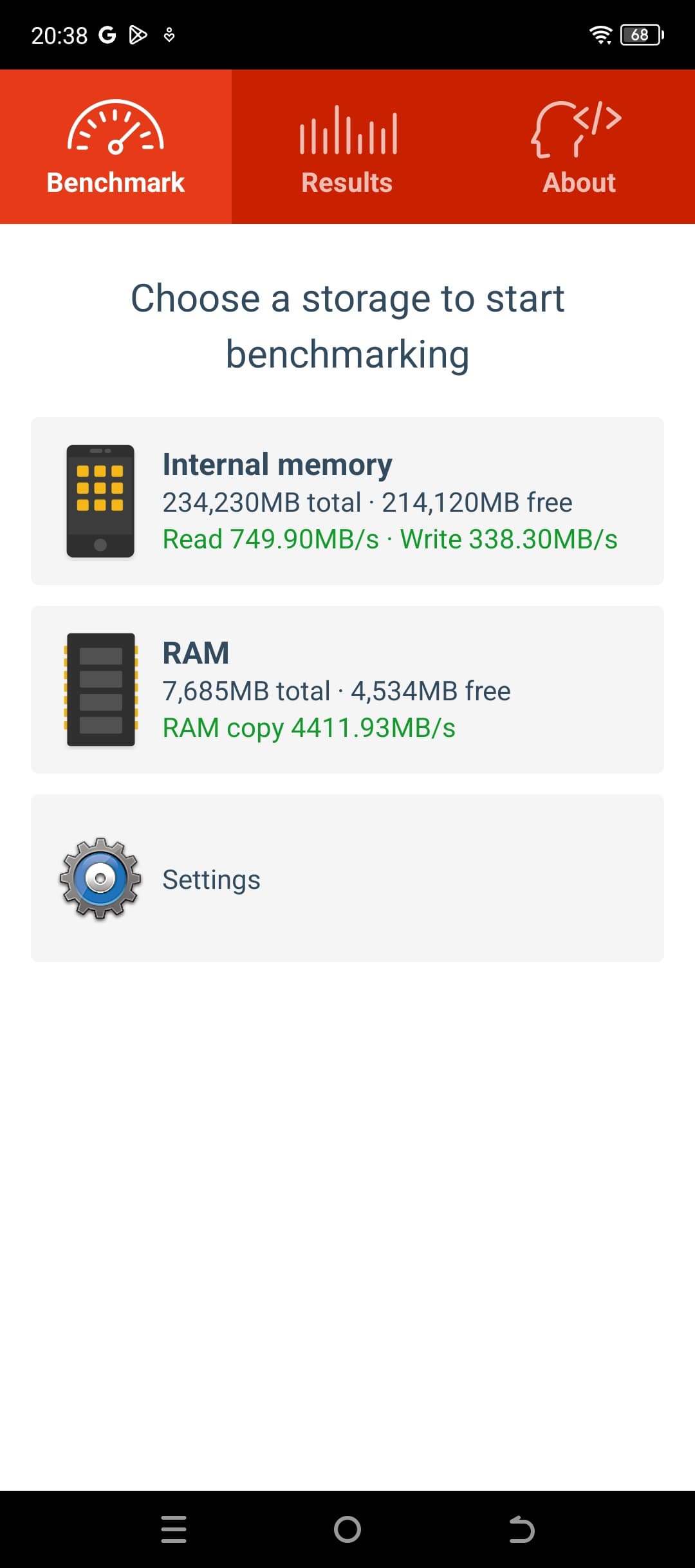This screenshot has width=695, height=1568.
Task: Tap the Results bar chart icon
Action: point(347,131)
